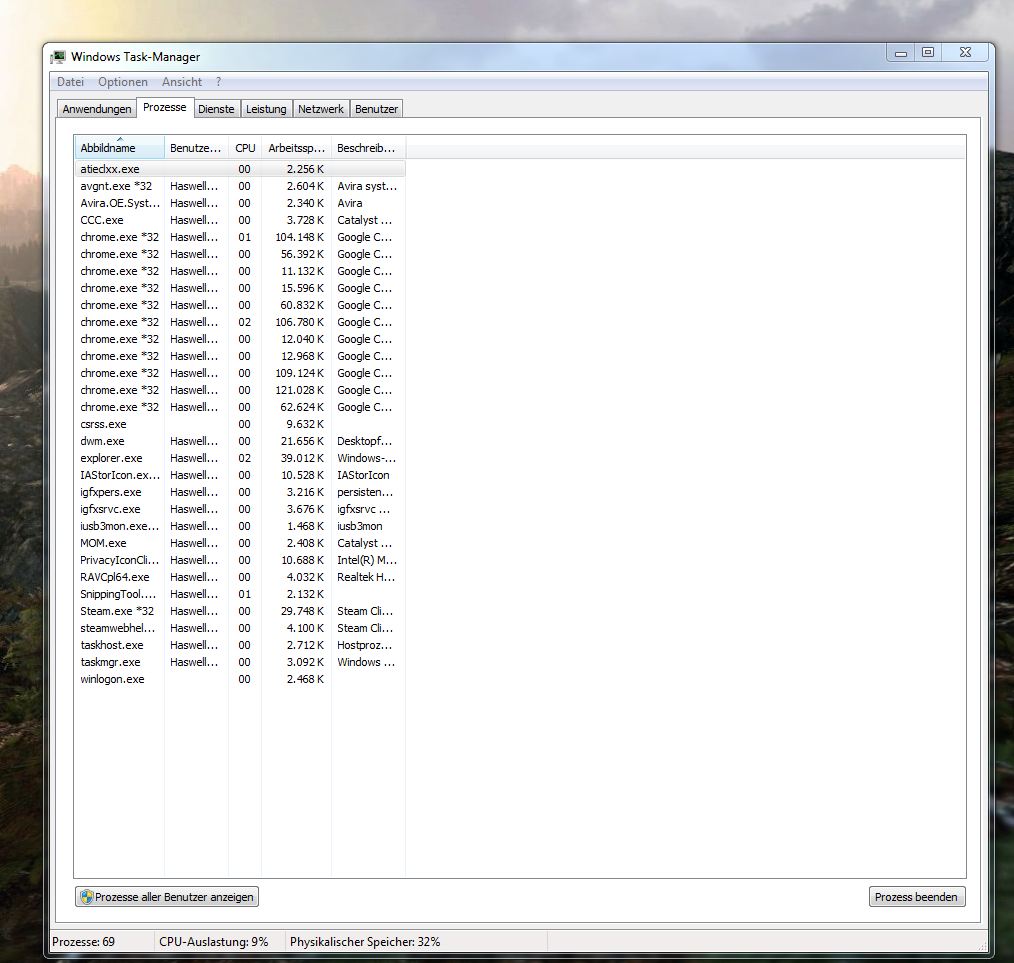Image resolution: width=1014 pixels, height=963 pixels.
Task: Switch to the Anwendungen tab
Action: click(97, 109)
